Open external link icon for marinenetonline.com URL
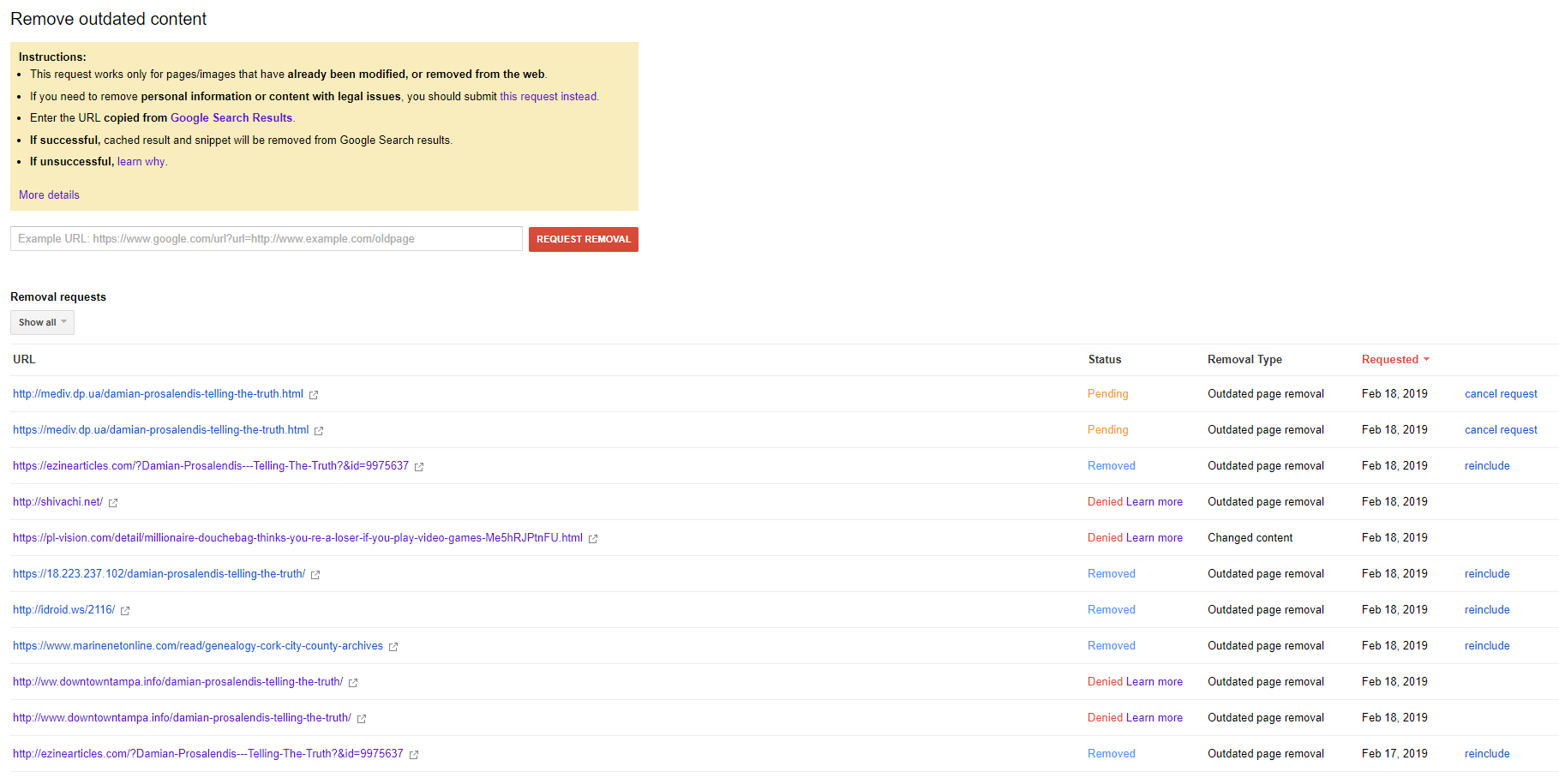The image size is (1559, 784). coord(393,647)
